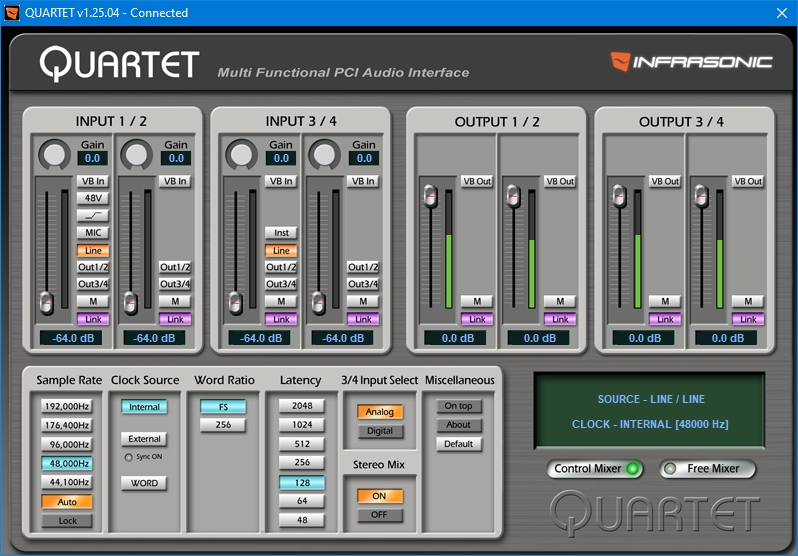Toggle VB In on Input 3
Image resolution: width=798 pixels, height=556 pixels.
click(281, 181)
